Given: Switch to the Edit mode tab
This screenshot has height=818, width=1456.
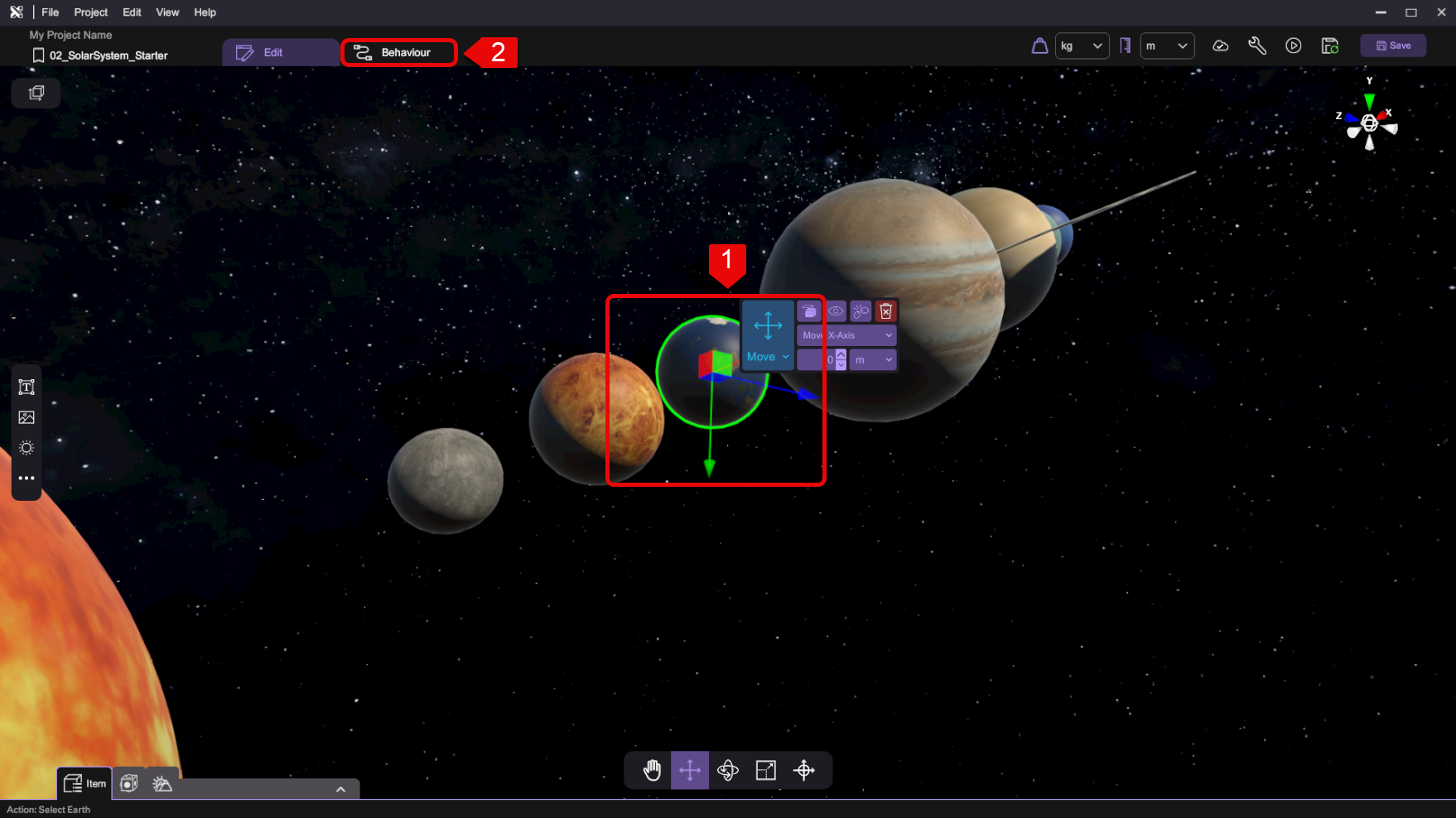Looking at the screenshot, I should point(280,52).
